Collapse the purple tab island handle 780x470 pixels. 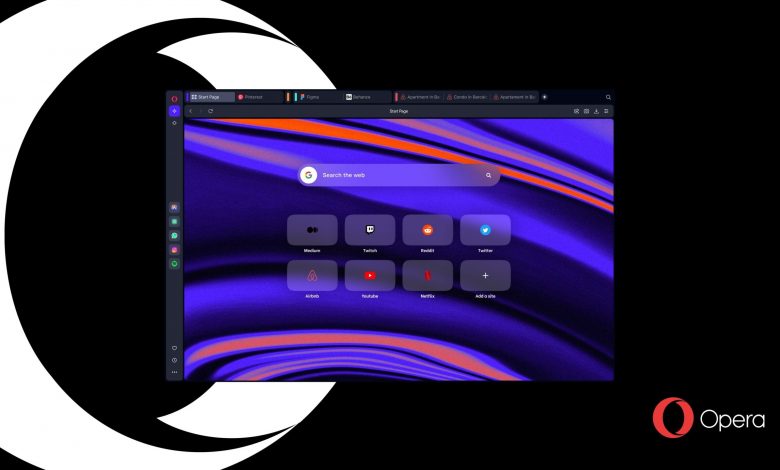coord(188,97)
